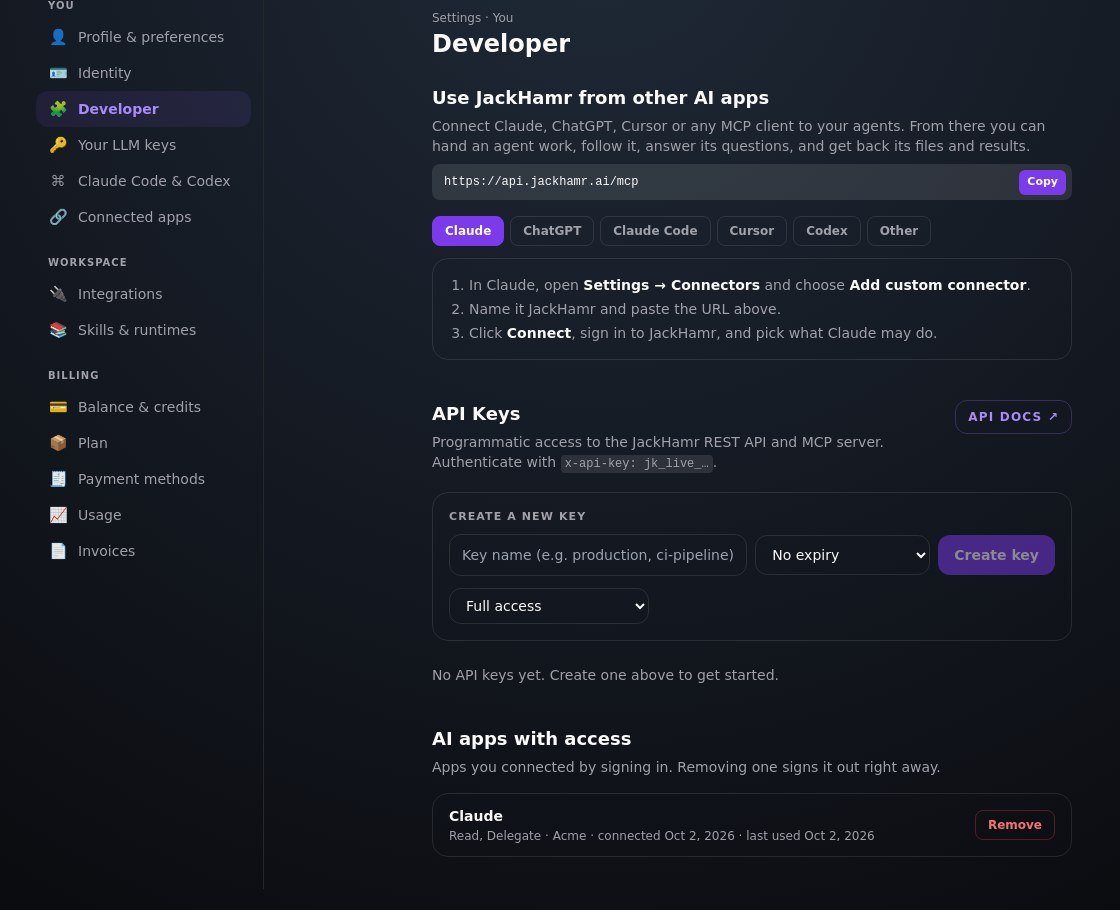Click the 'No API keys yet' message

tap(605, 675)
